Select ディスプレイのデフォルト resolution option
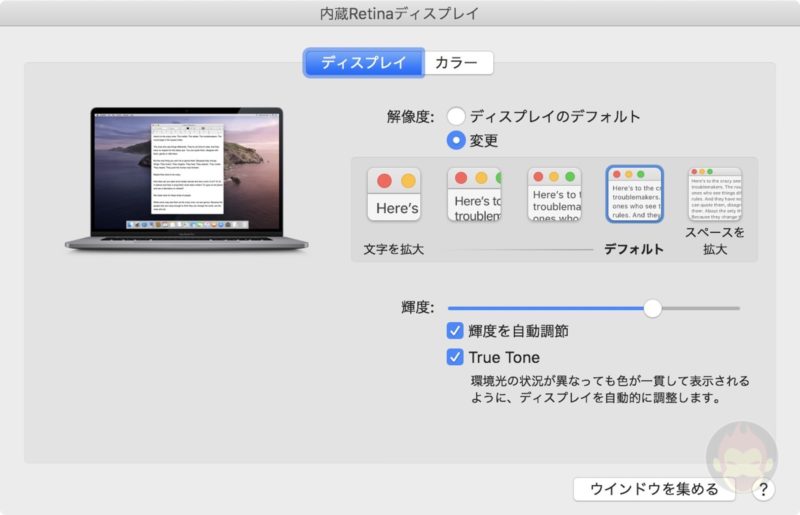This screenshot has width=800, height=515. 456,116
